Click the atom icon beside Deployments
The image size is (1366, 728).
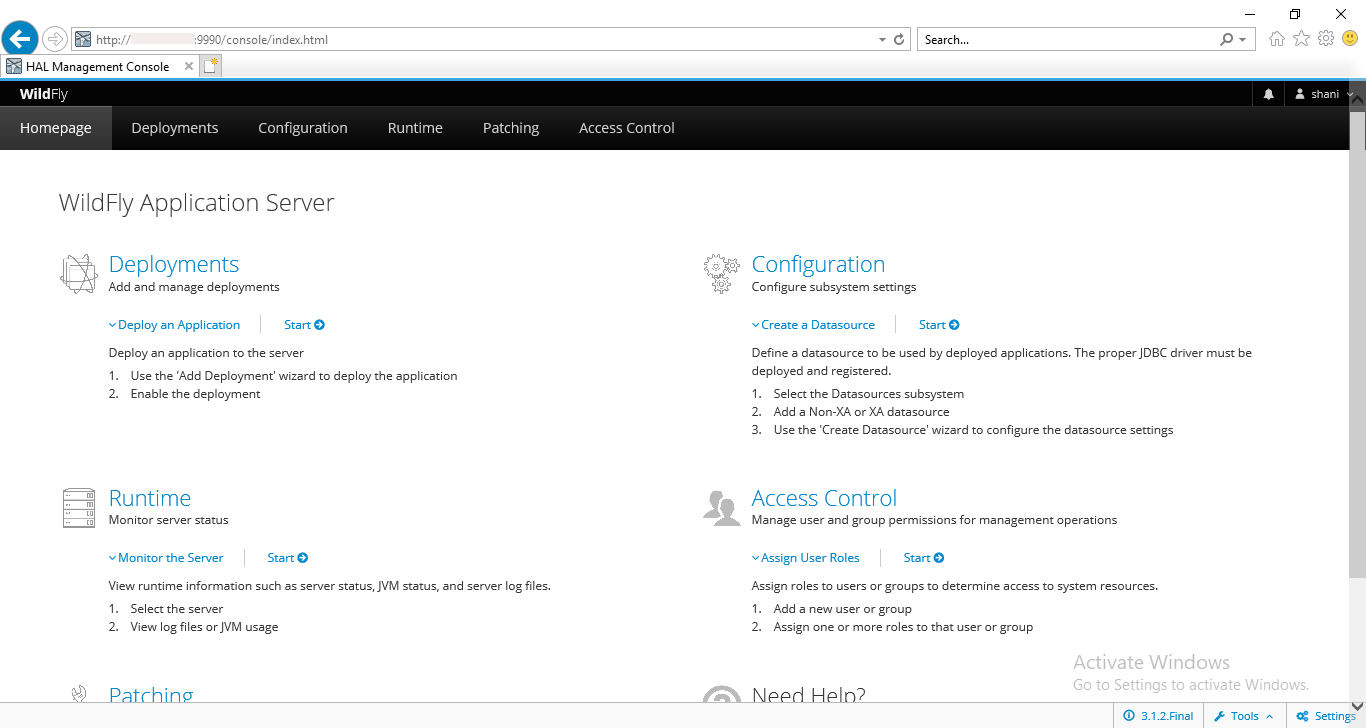click(78, 272)
